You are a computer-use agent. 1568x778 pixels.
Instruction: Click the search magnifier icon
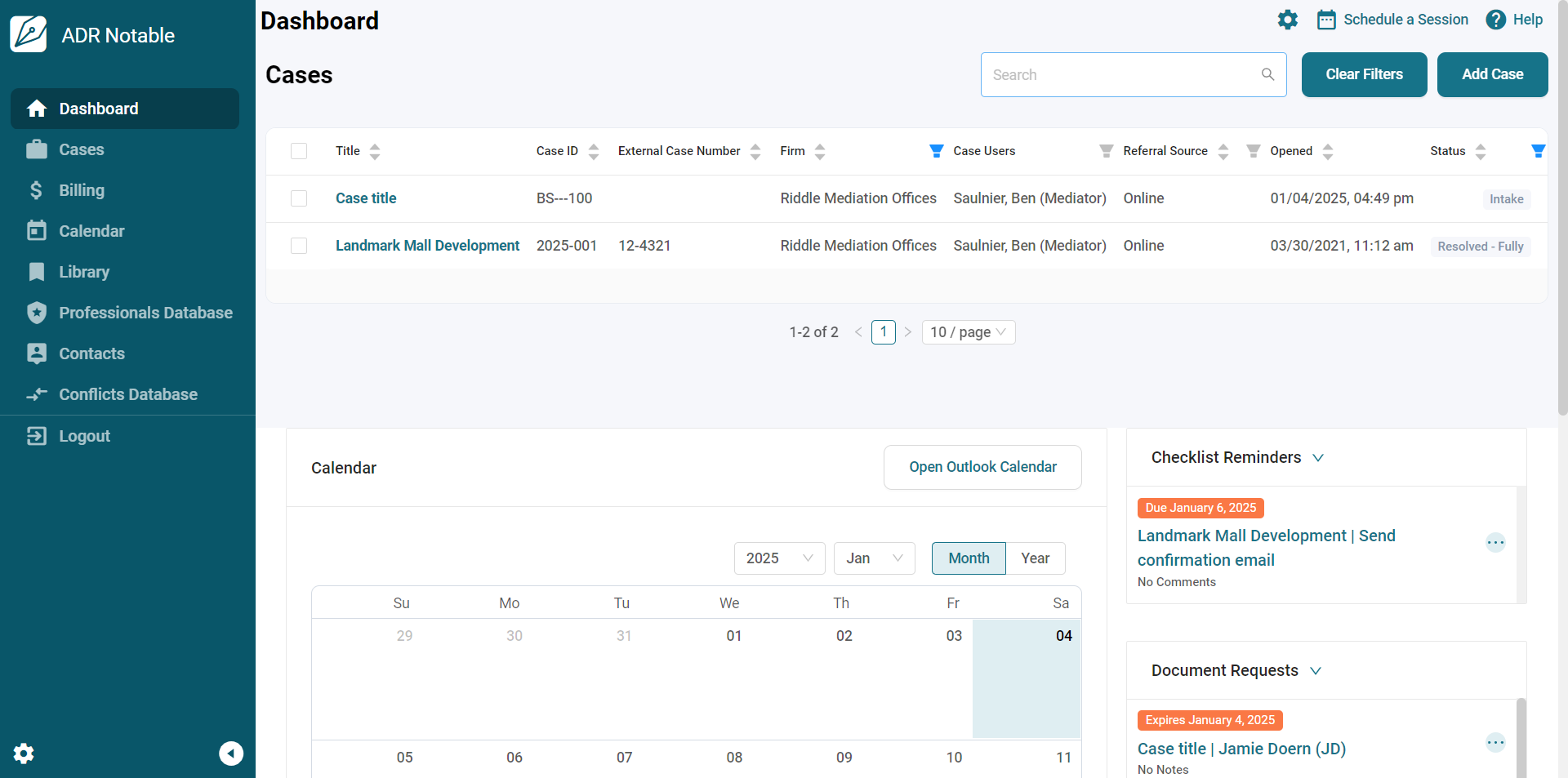point(1267,75)
